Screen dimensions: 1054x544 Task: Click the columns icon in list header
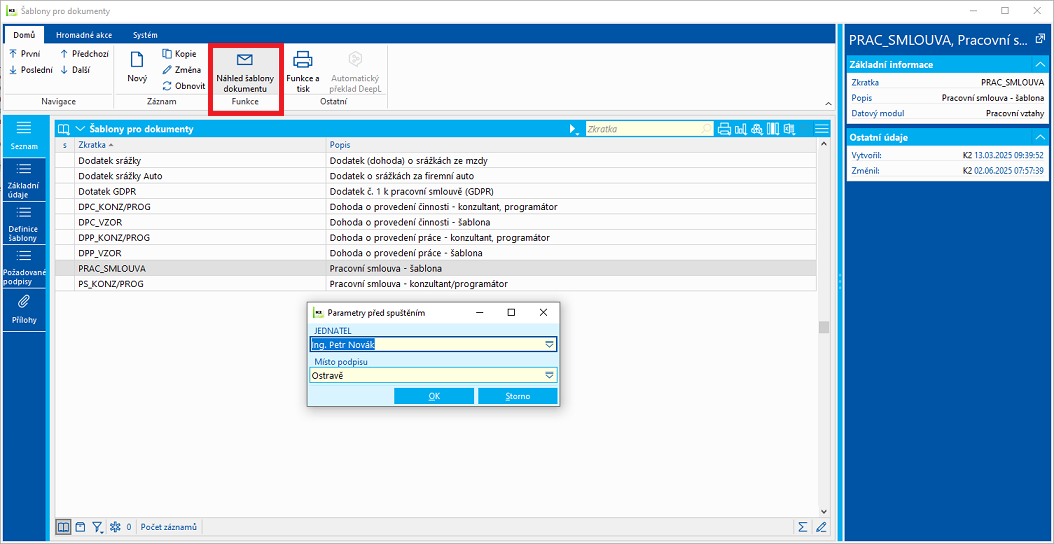(773, 129)
